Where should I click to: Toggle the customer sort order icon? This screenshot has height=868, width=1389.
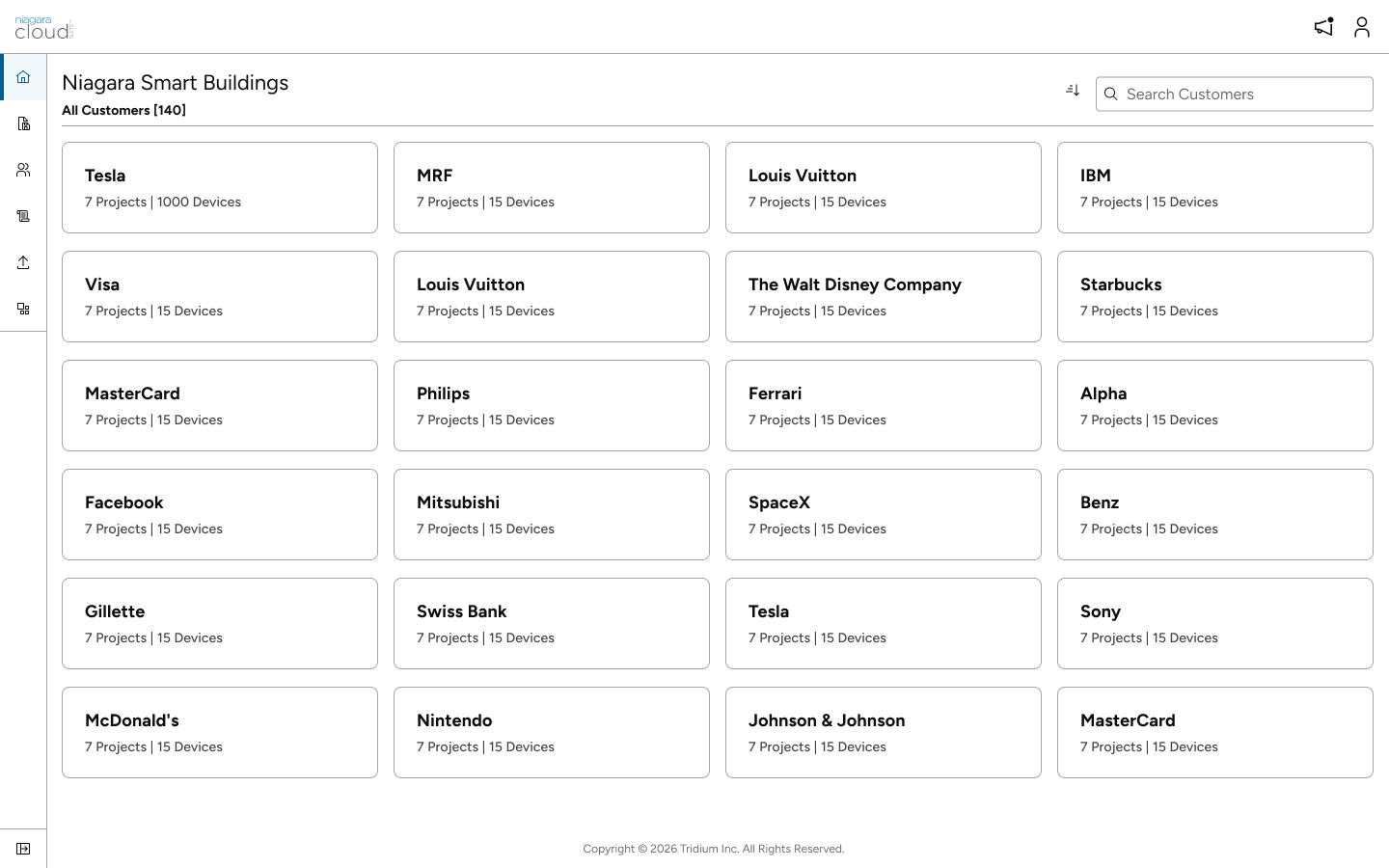click(x=1073, y=90)
